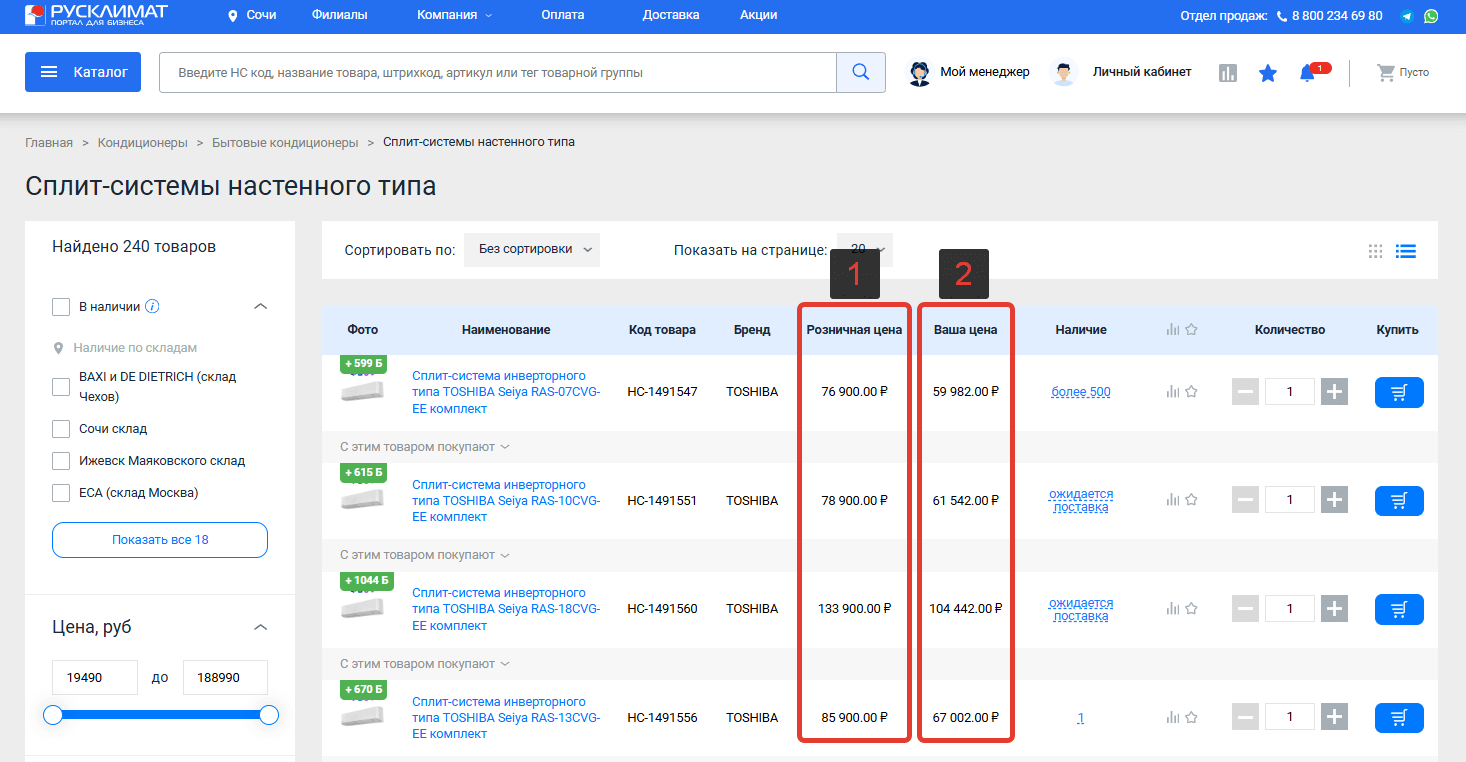This screenshot has height=762, width=1466.
Task: Check Сочи склад checkbox
Action: (x=61, y=429)
